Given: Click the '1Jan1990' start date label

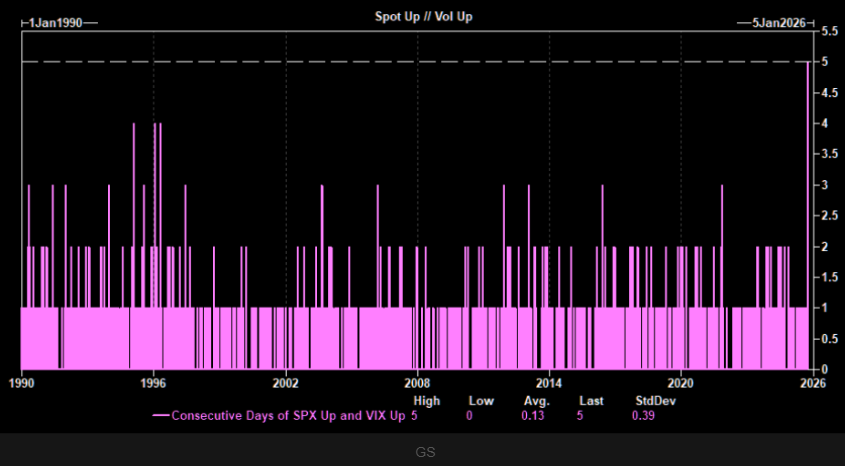Looking at the screenshot, I should (x=56, y=21).
